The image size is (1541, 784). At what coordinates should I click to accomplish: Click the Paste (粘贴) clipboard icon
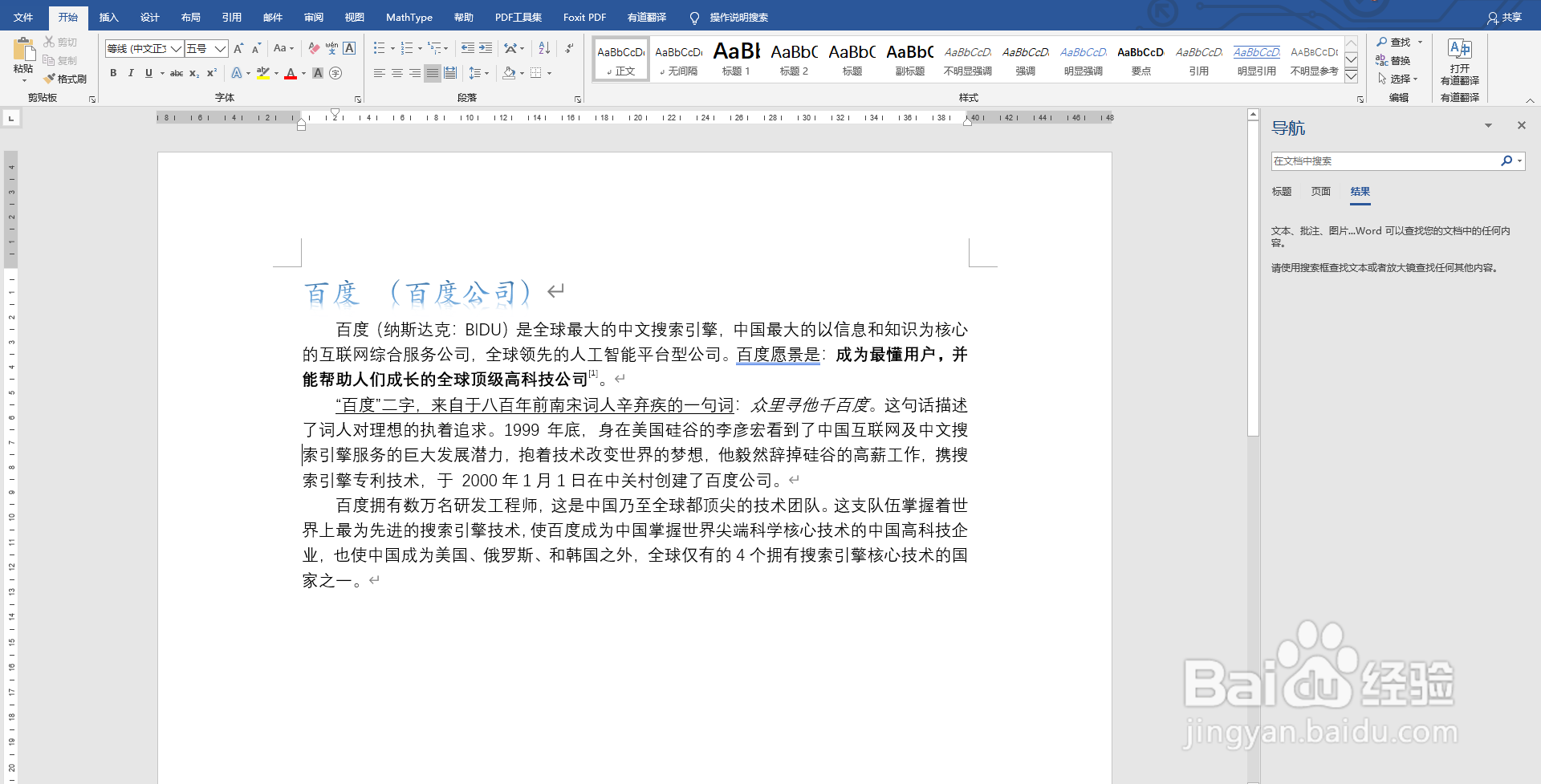click(23, 50)
